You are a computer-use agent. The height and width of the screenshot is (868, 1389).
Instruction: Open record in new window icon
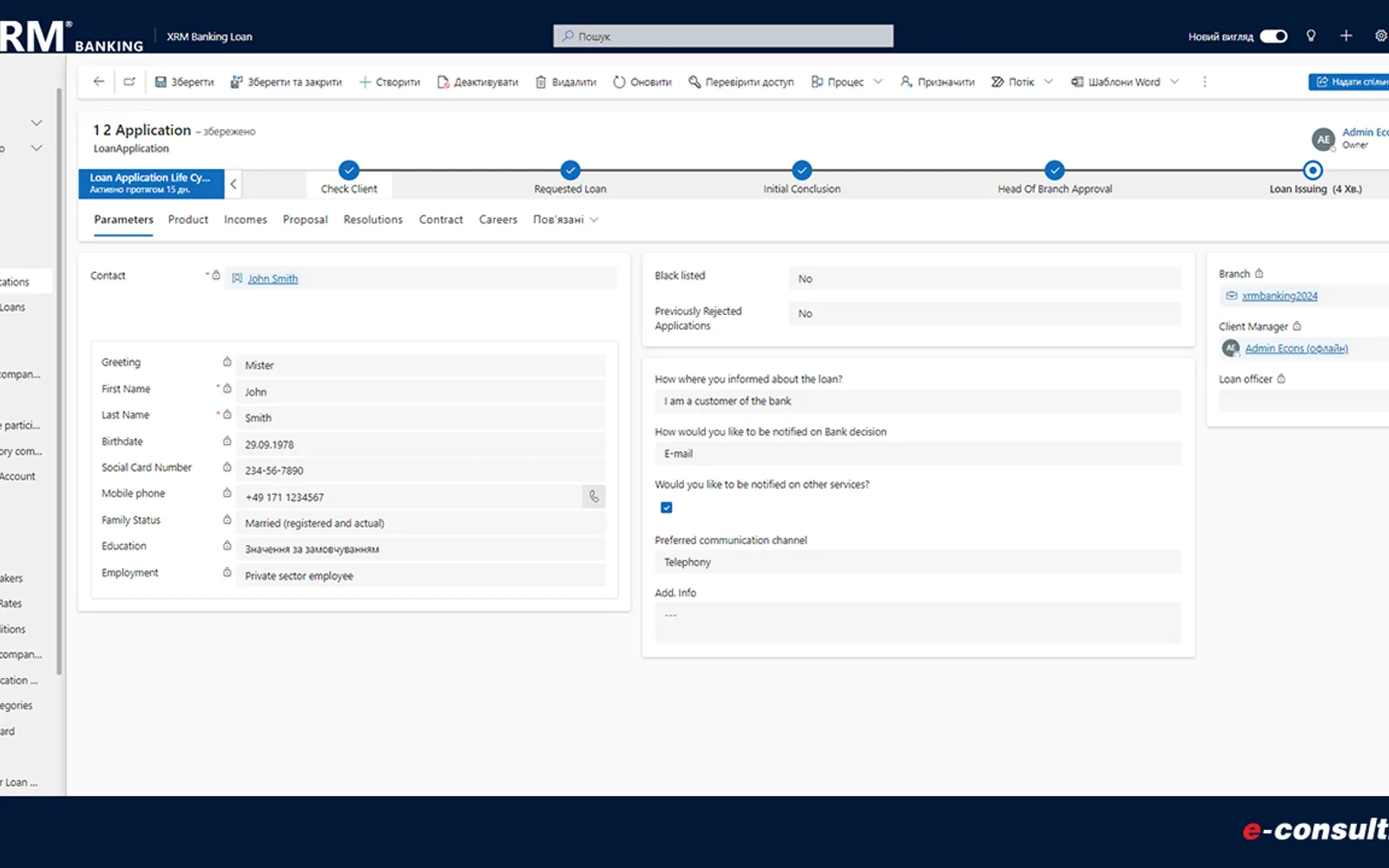129,82
